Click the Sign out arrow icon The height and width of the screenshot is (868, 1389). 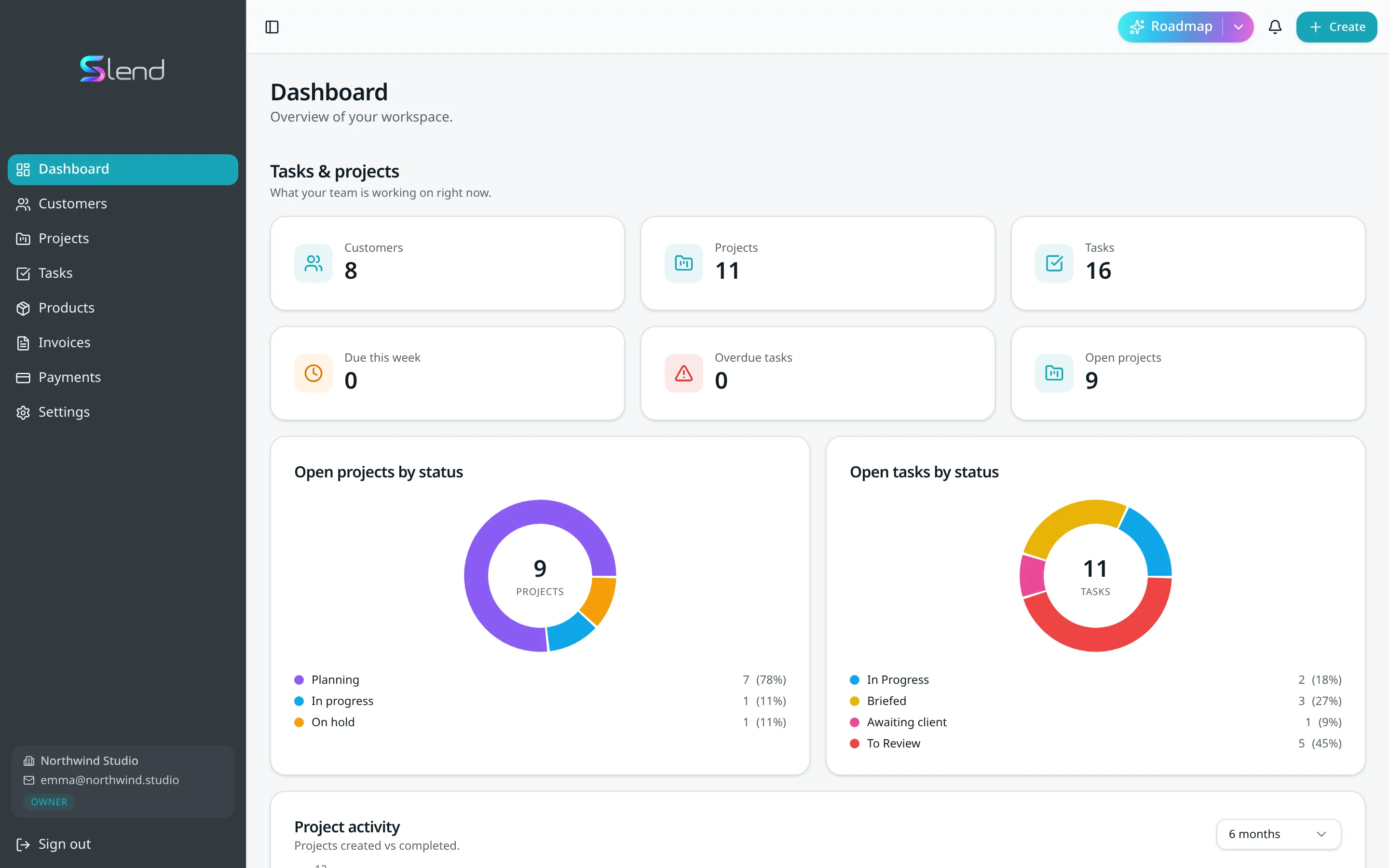tap(23, 844)
